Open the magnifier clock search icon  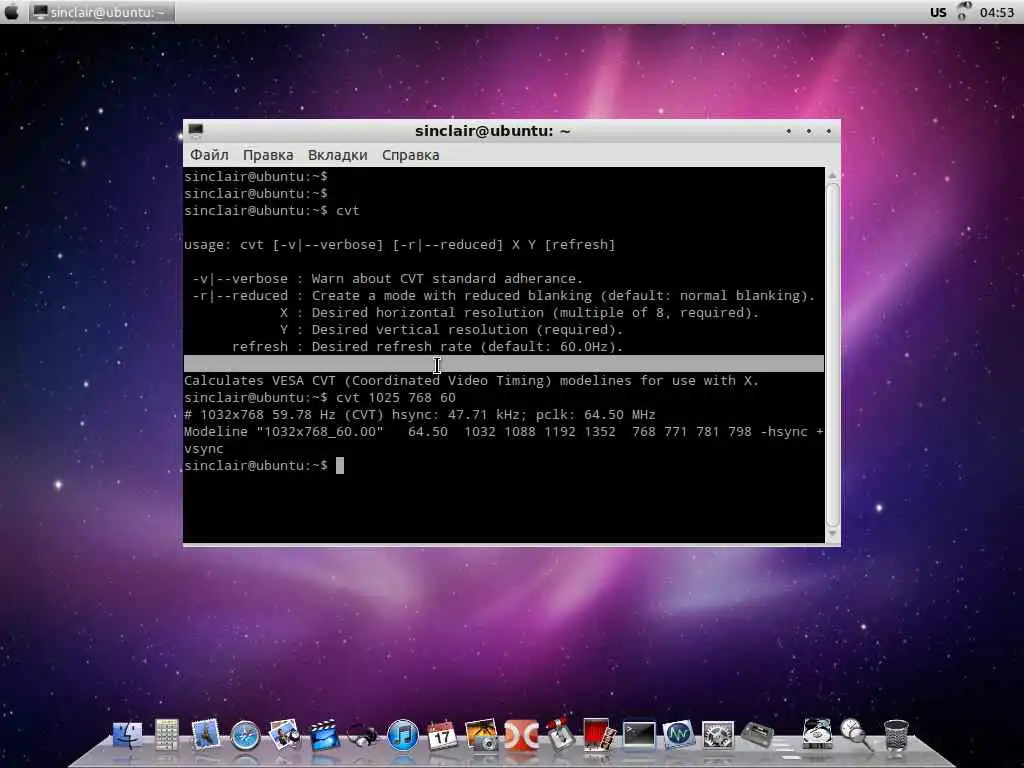856,735
